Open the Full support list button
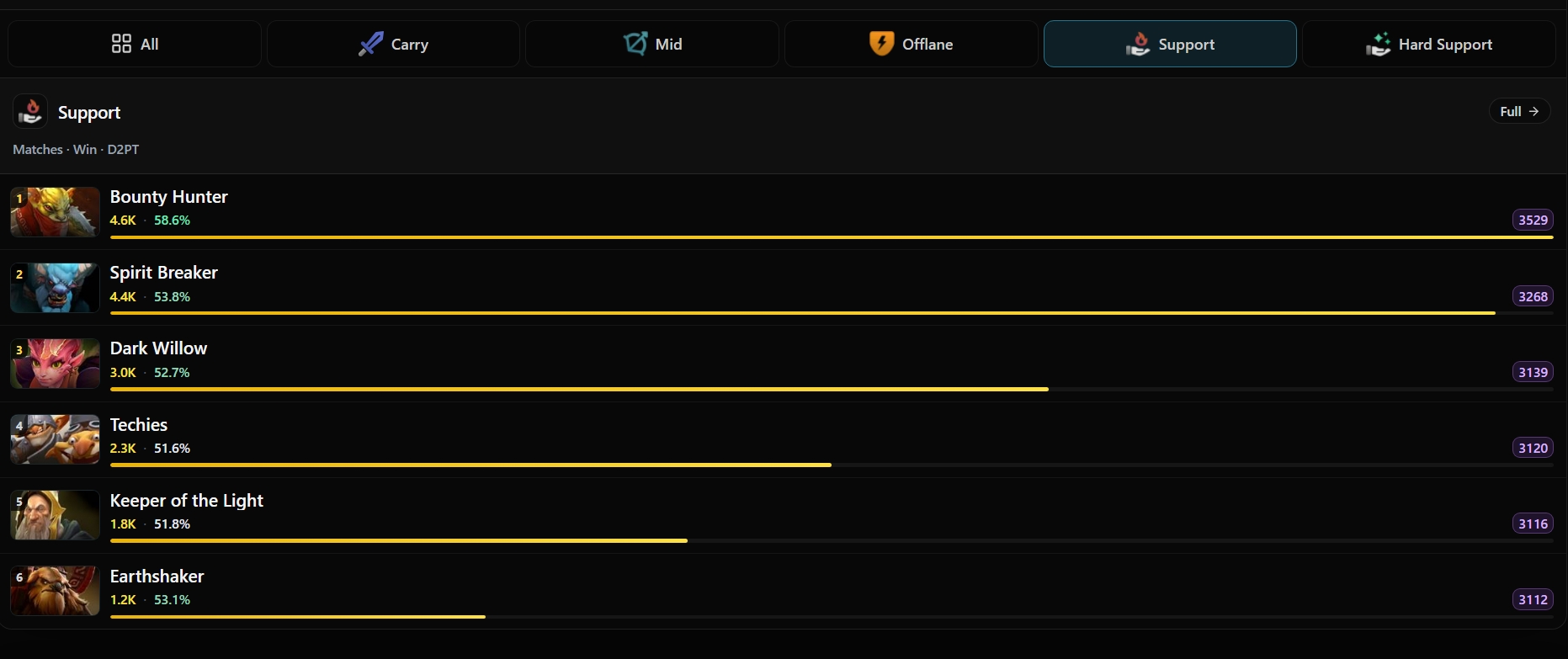The height and width of the screenshot is (659, 1568). pos(1519,111)
